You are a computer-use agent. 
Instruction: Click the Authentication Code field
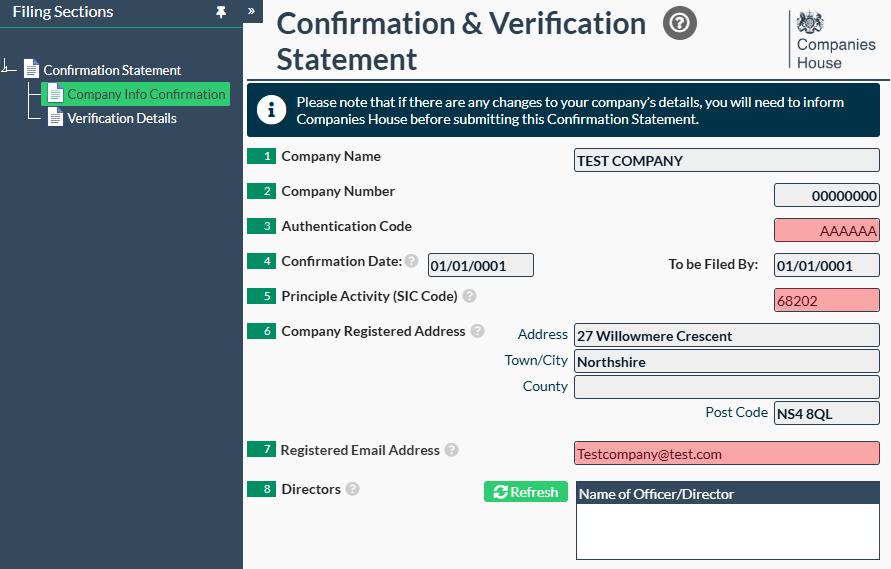(826, 230)
